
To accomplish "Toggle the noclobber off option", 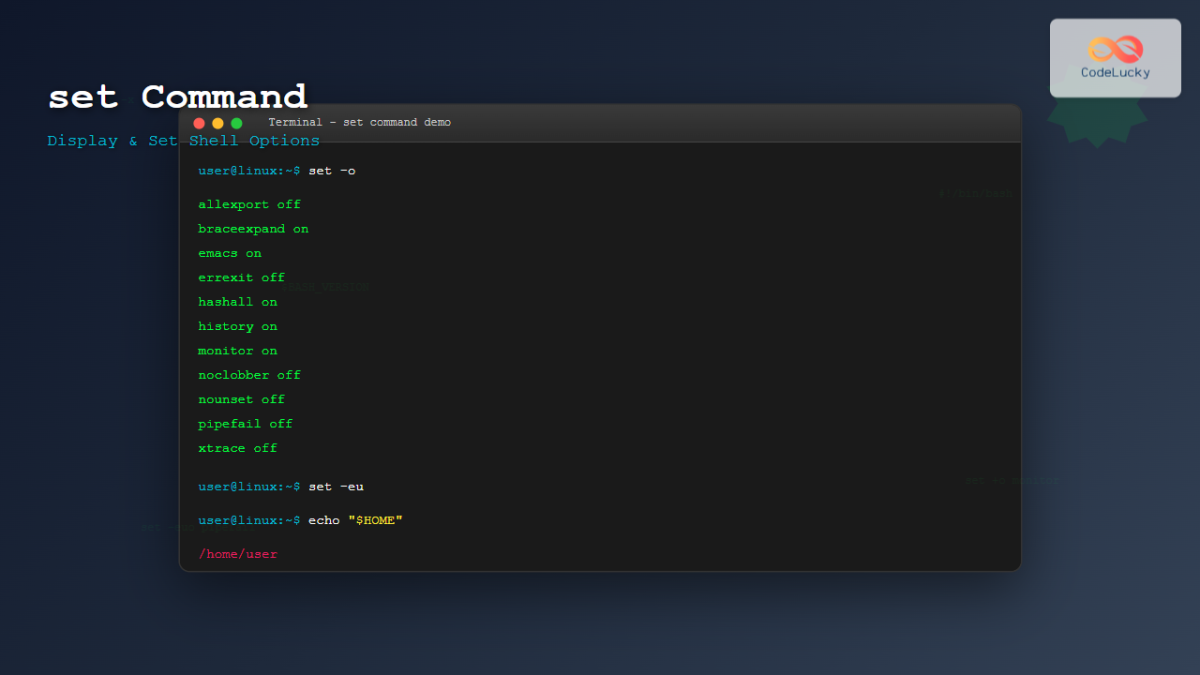I will click(249, 374).
